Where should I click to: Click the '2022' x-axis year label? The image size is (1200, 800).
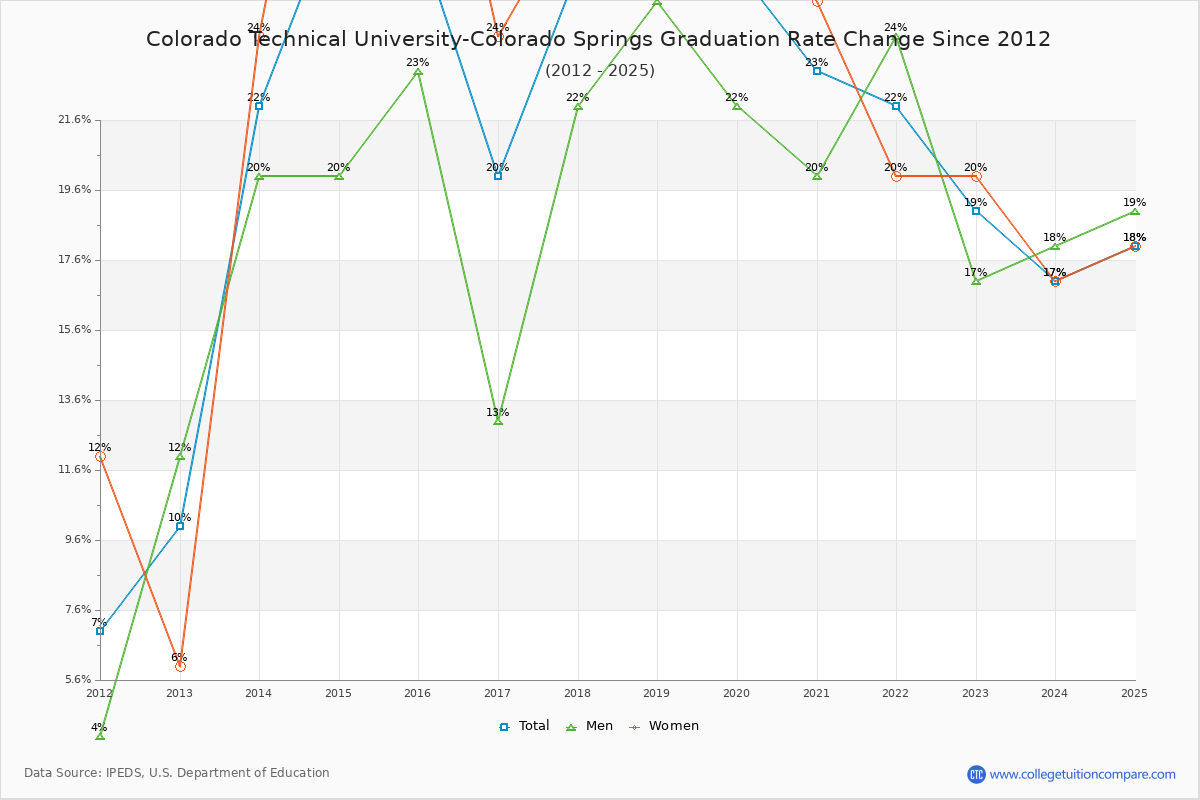896,693
